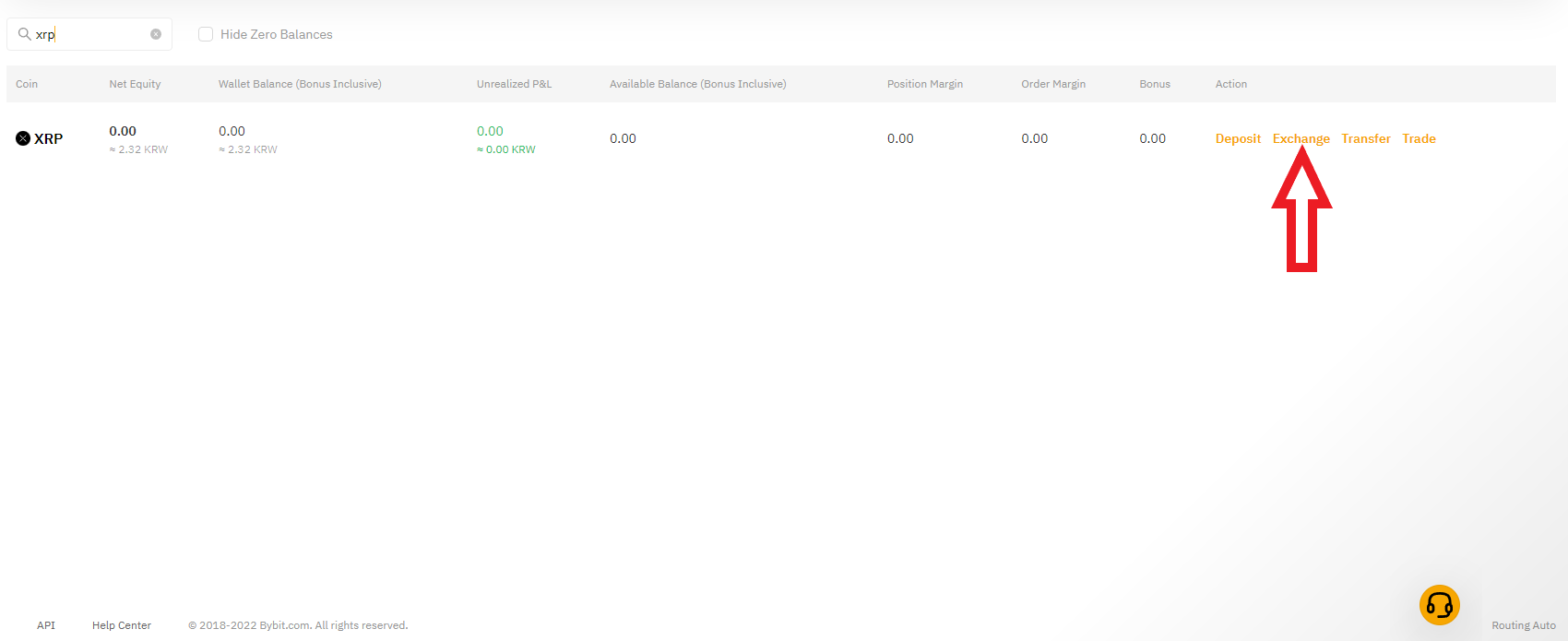The image size is (1568, 641).
Task: Select the XRP coin name
Action: coord(49,138)
